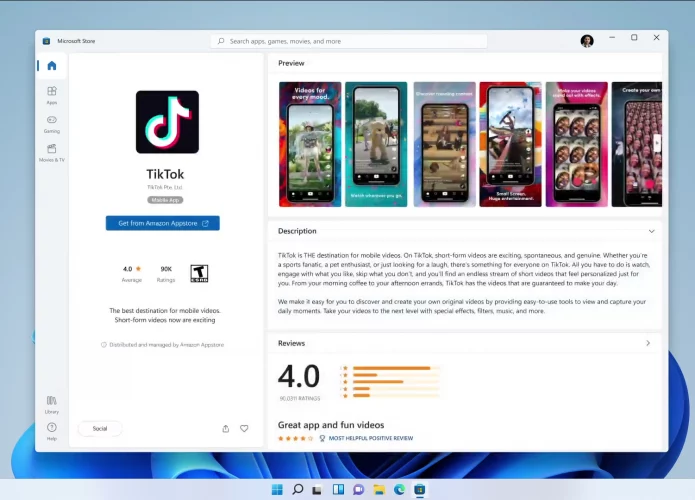Click the TikTok app title
This screenshot has width=695, height=500.
165,174
